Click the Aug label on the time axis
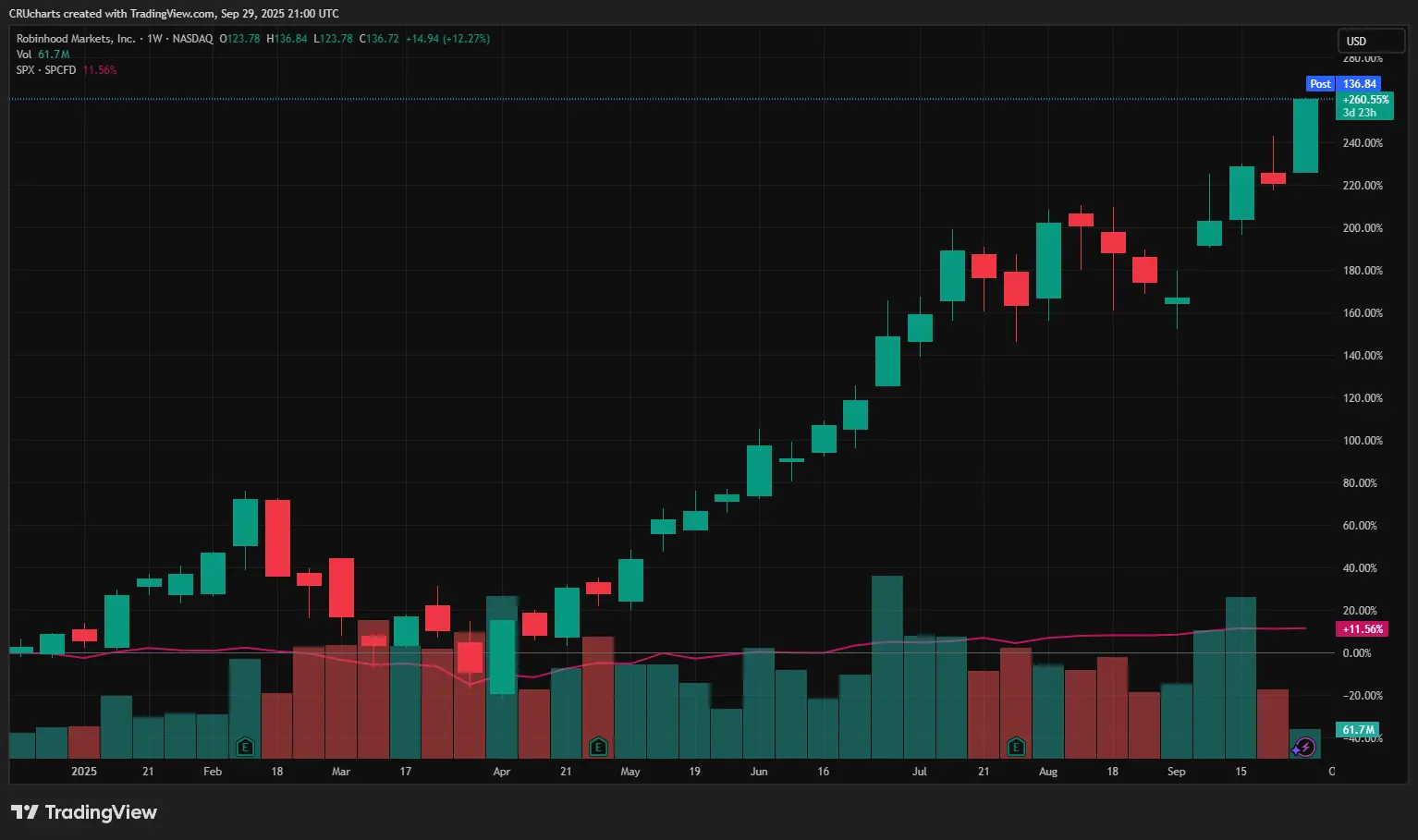Image resolution: width=1418 pixels, height=840 pixels. pyautogui.click(x=1048, y=772)
